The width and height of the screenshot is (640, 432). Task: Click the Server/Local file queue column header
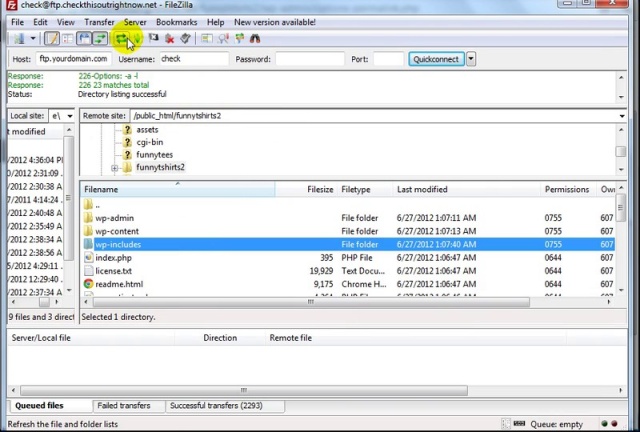(91, 338)
